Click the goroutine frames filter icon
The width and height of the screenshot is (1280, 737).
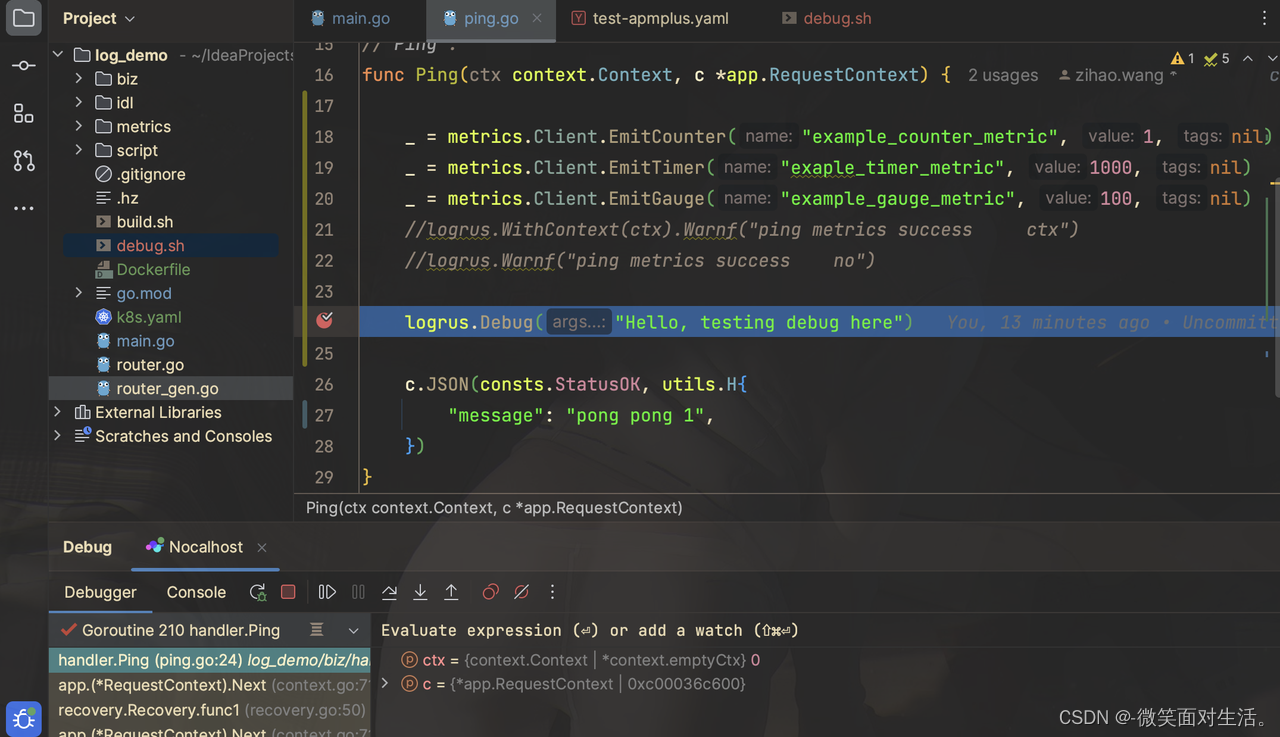tap(316, 630)
